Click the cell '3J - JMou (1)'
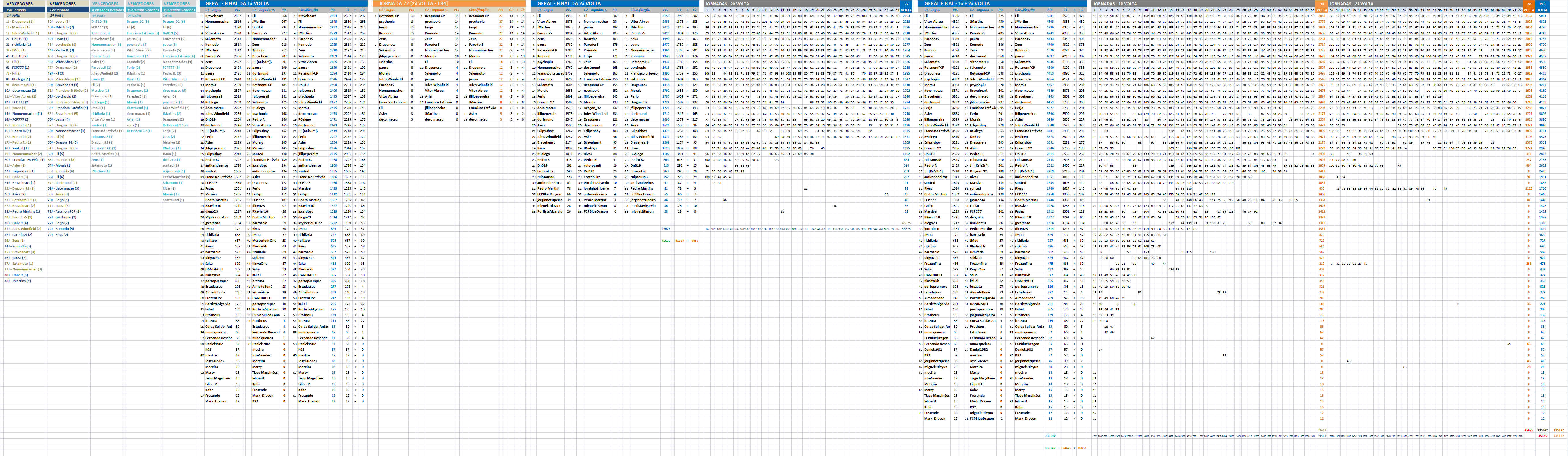The height and width of the screenshot is (456, 1568). (x=24, y=50)
